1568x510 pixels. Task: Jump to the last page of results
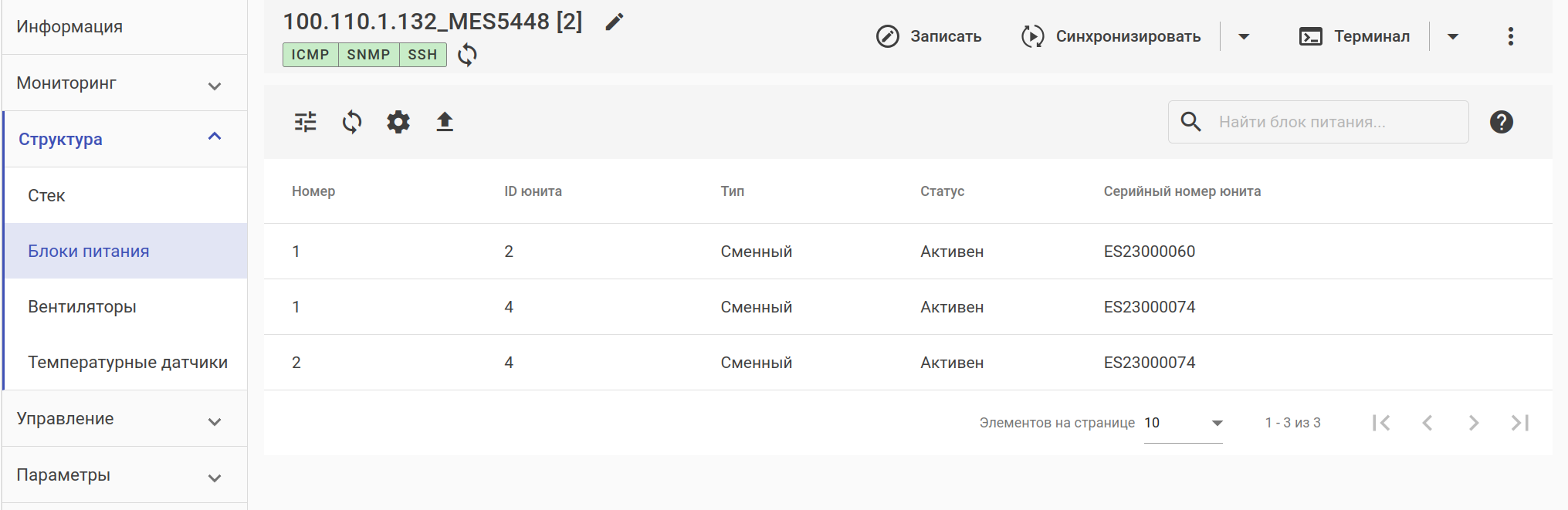coord(1519,423)
